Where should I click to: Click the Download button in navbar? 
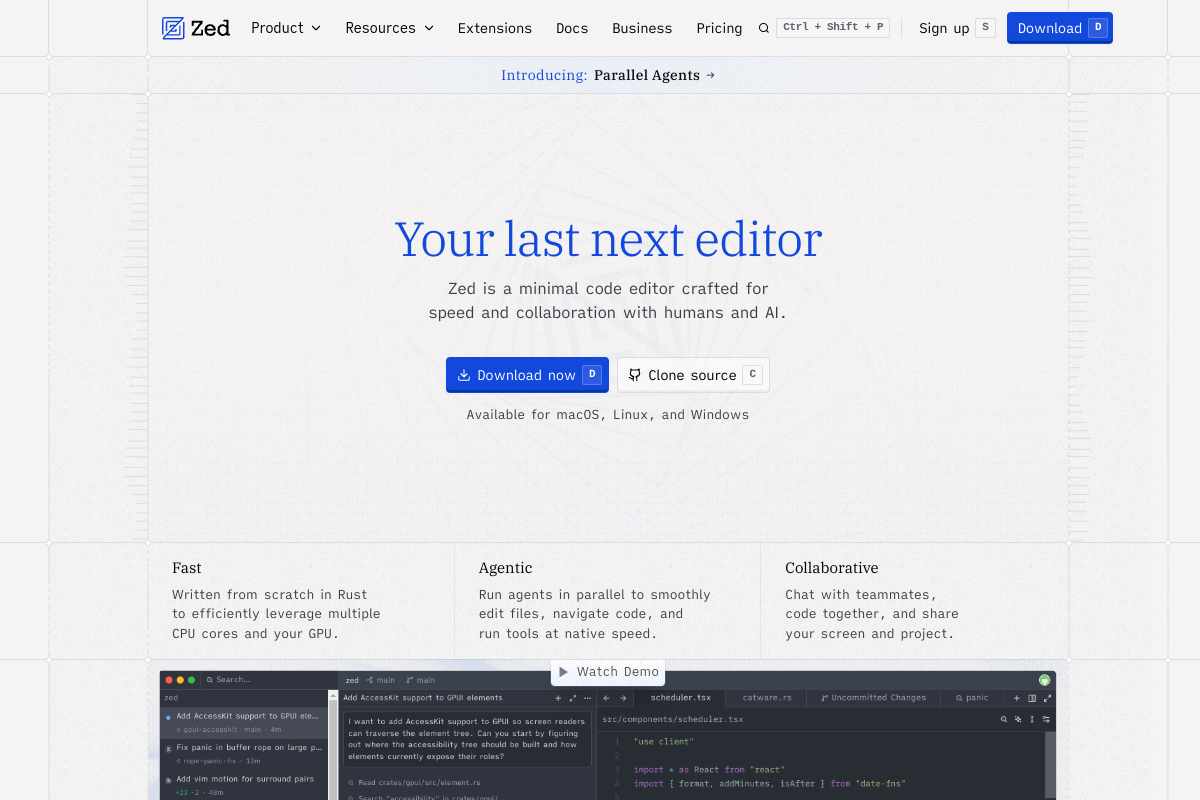click(x=1060, y=28)
